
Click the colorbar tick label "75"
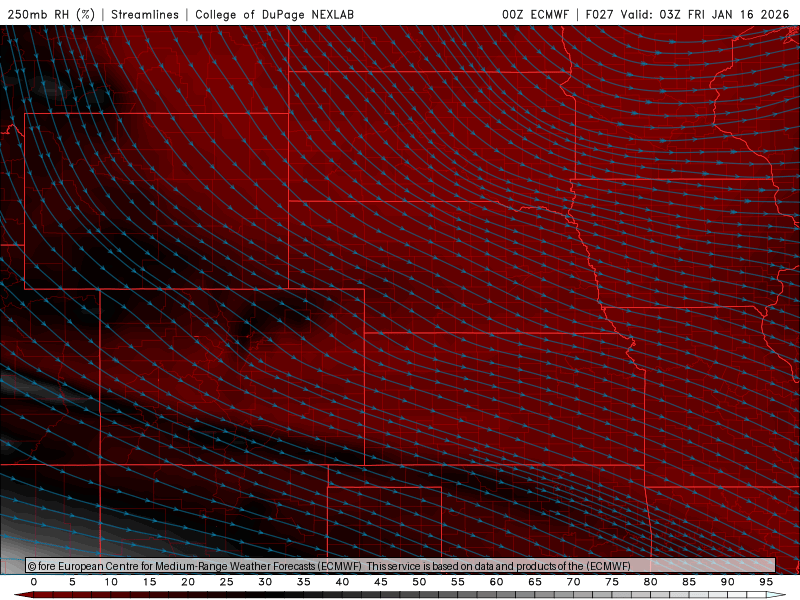(x=612, y=582)
